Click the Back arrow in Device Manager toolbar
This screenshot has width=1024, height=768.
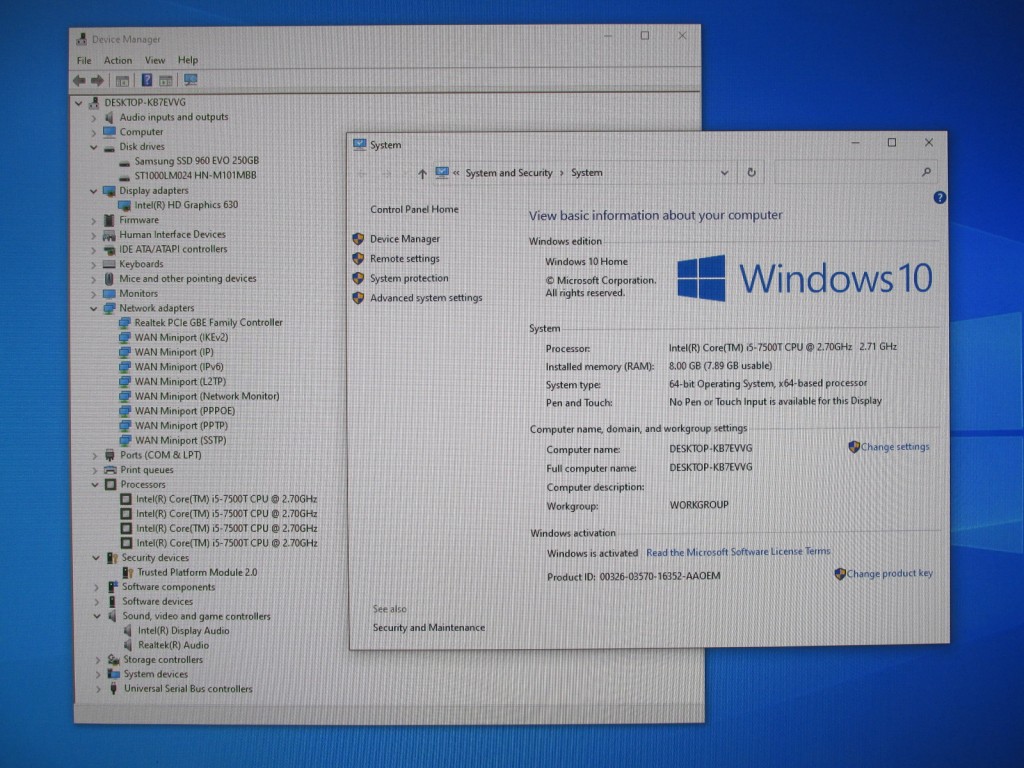(x=79, y=81)
